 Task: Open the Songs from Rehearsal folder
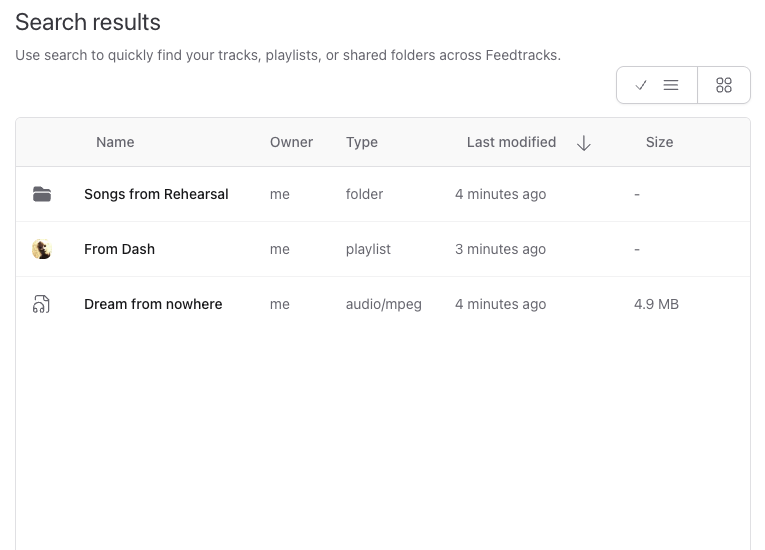click(156, 194)
